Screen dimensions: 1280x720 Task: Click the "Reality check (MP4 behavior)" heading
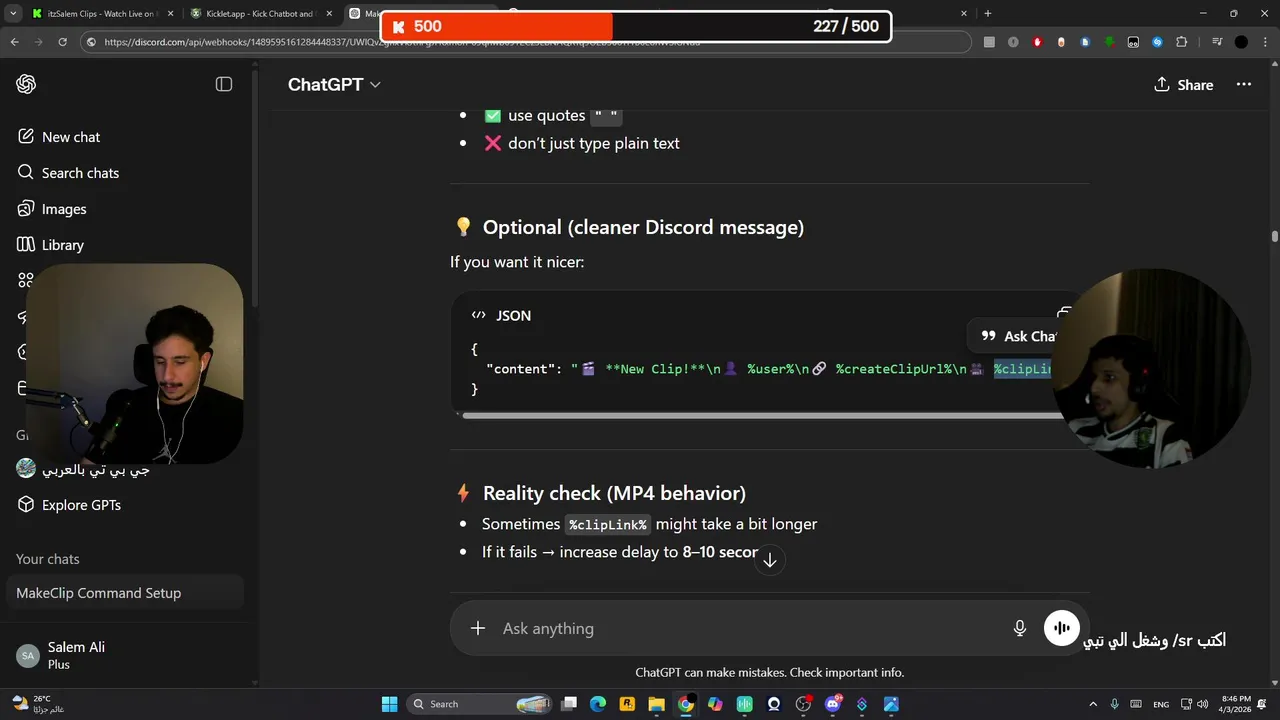(614, 493)
